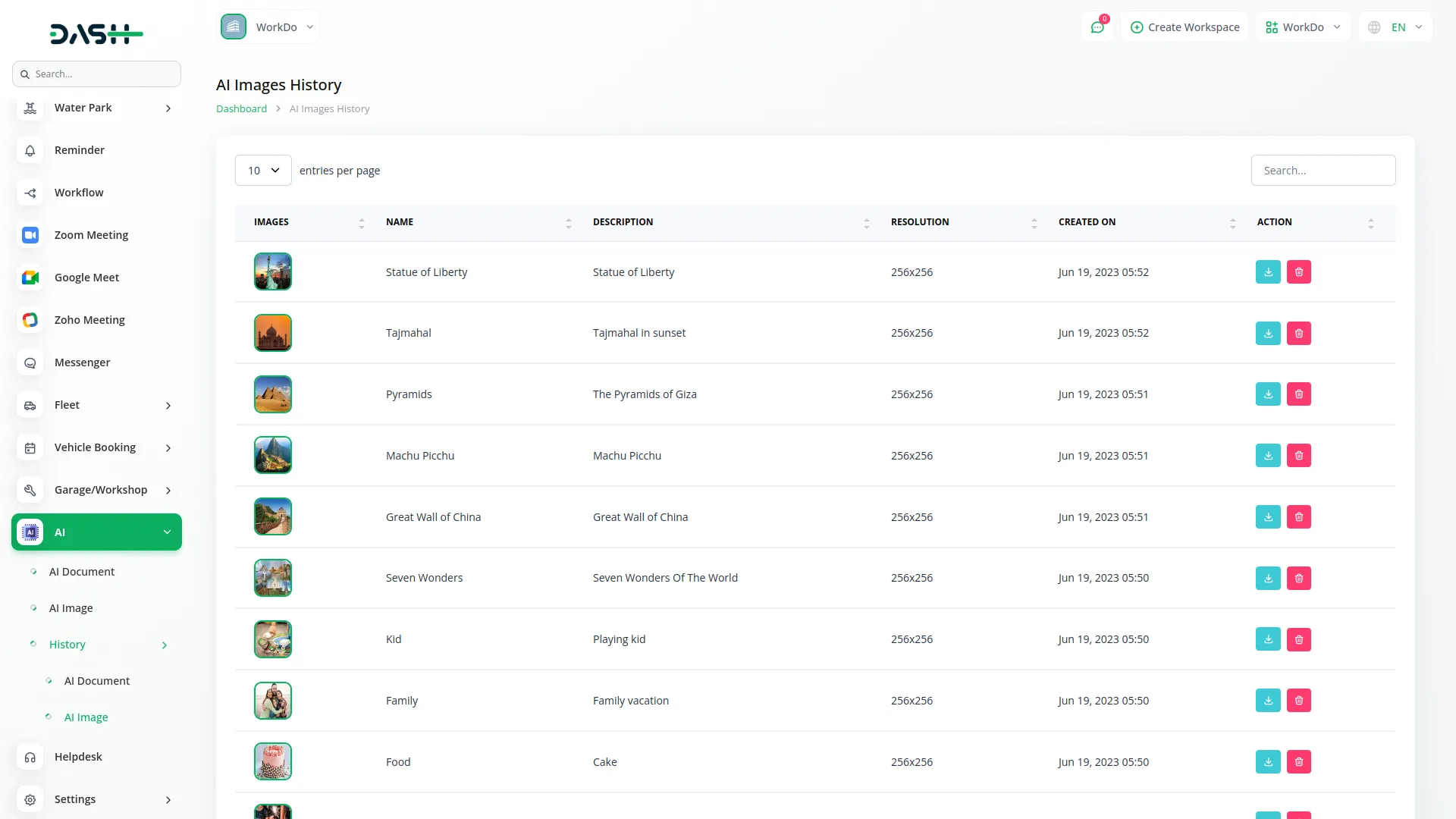The height and width of the screenshot is (819, 1456).
Task: Open AI Document under History
Action: click(x=97, y=681)
